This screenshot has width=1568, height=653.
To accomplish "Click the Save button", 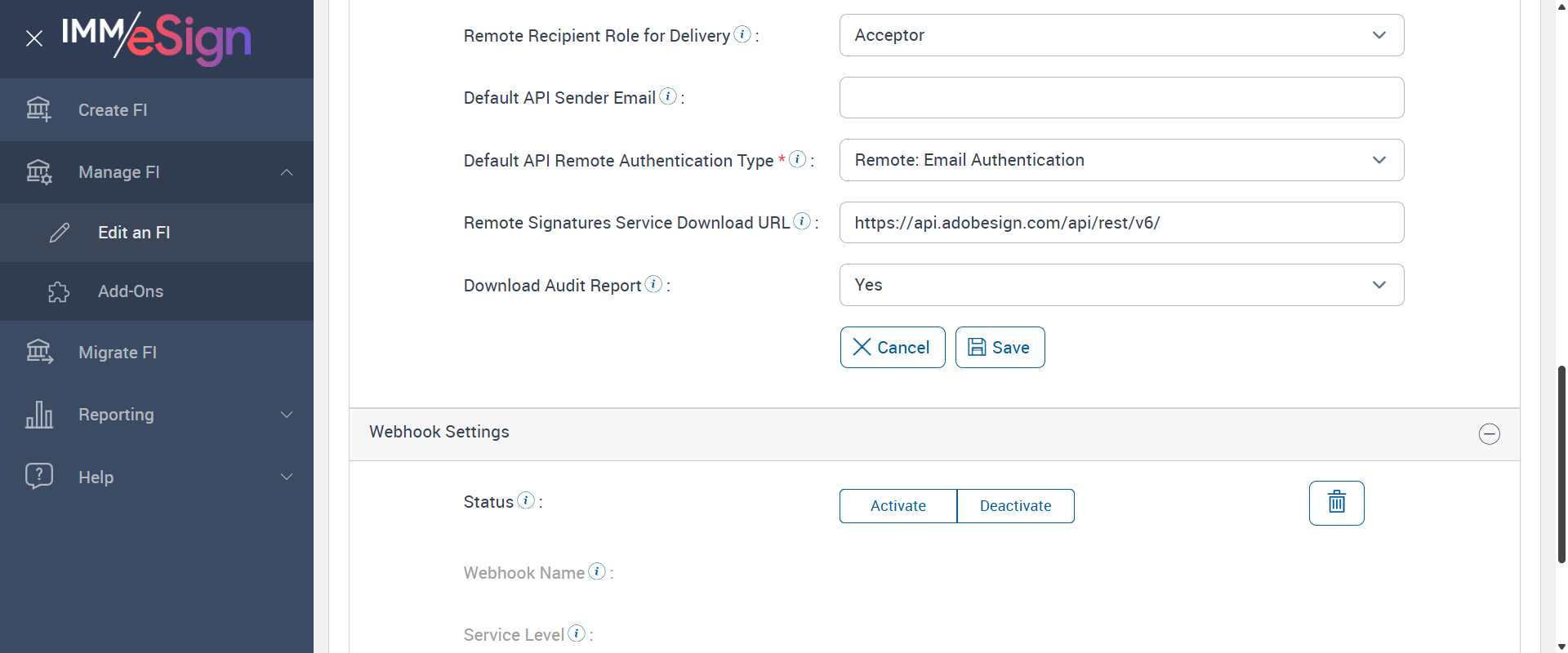I will (1000, 348).
